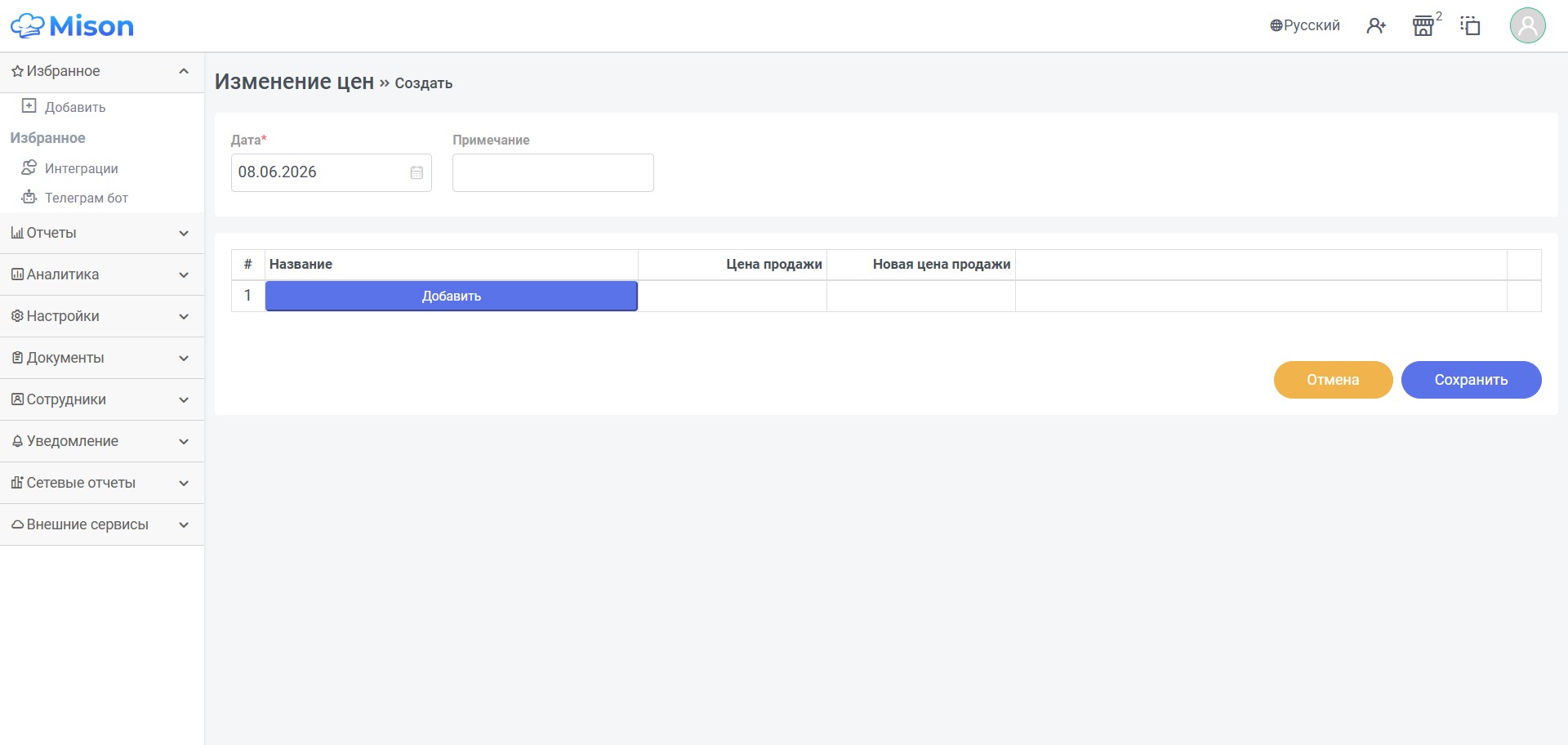The width and height of the screenshot is (1568, 745).
Task: Click row number 1 in table
Action: [247, 296]
